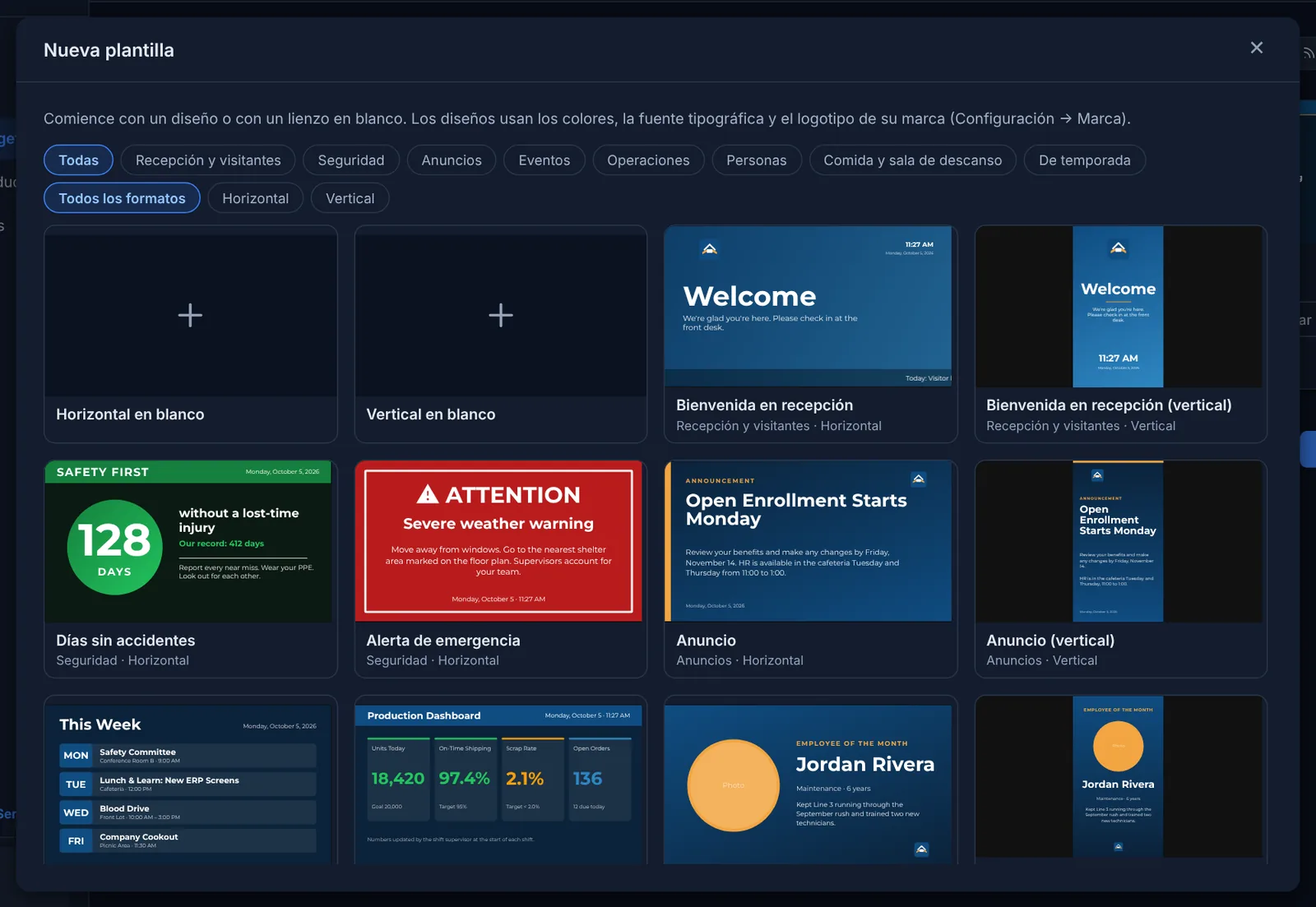Image resolution: width=1316 pixels, height=907 pixels.
Task: Select the De temporada filter
Action: coord(1084,160)
